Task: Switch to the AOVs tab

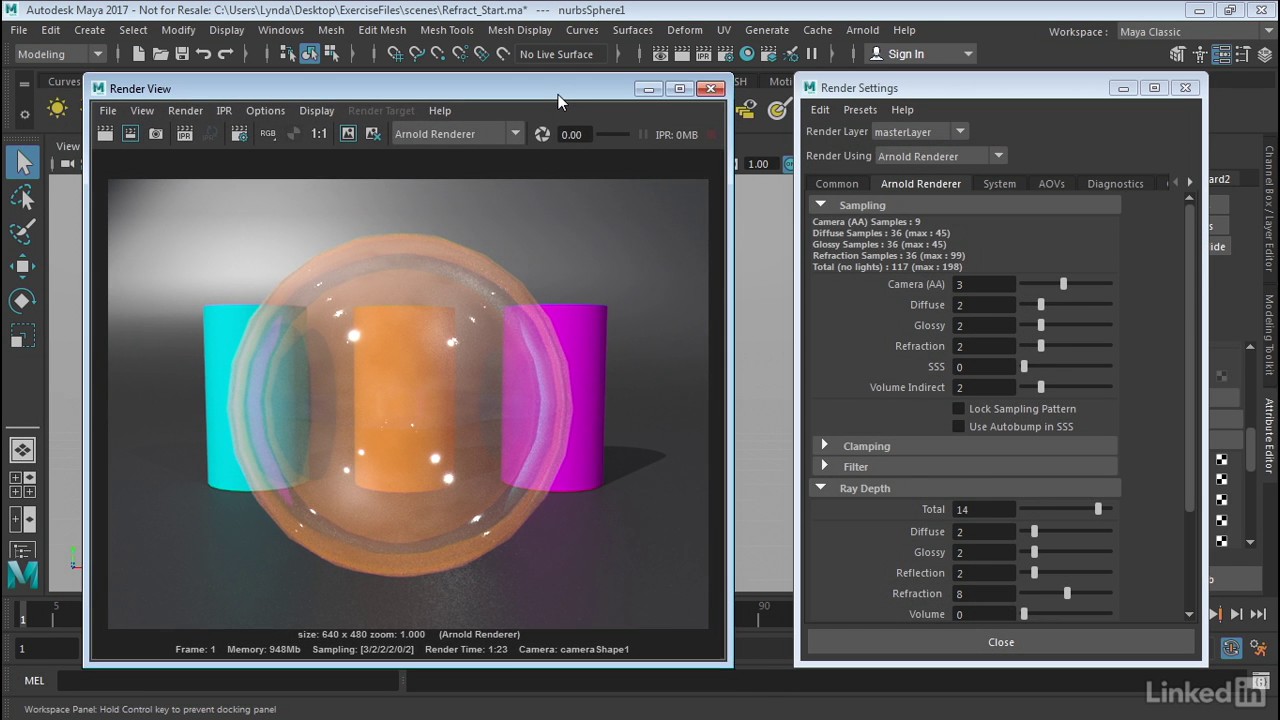Action: pos(1052,184)
